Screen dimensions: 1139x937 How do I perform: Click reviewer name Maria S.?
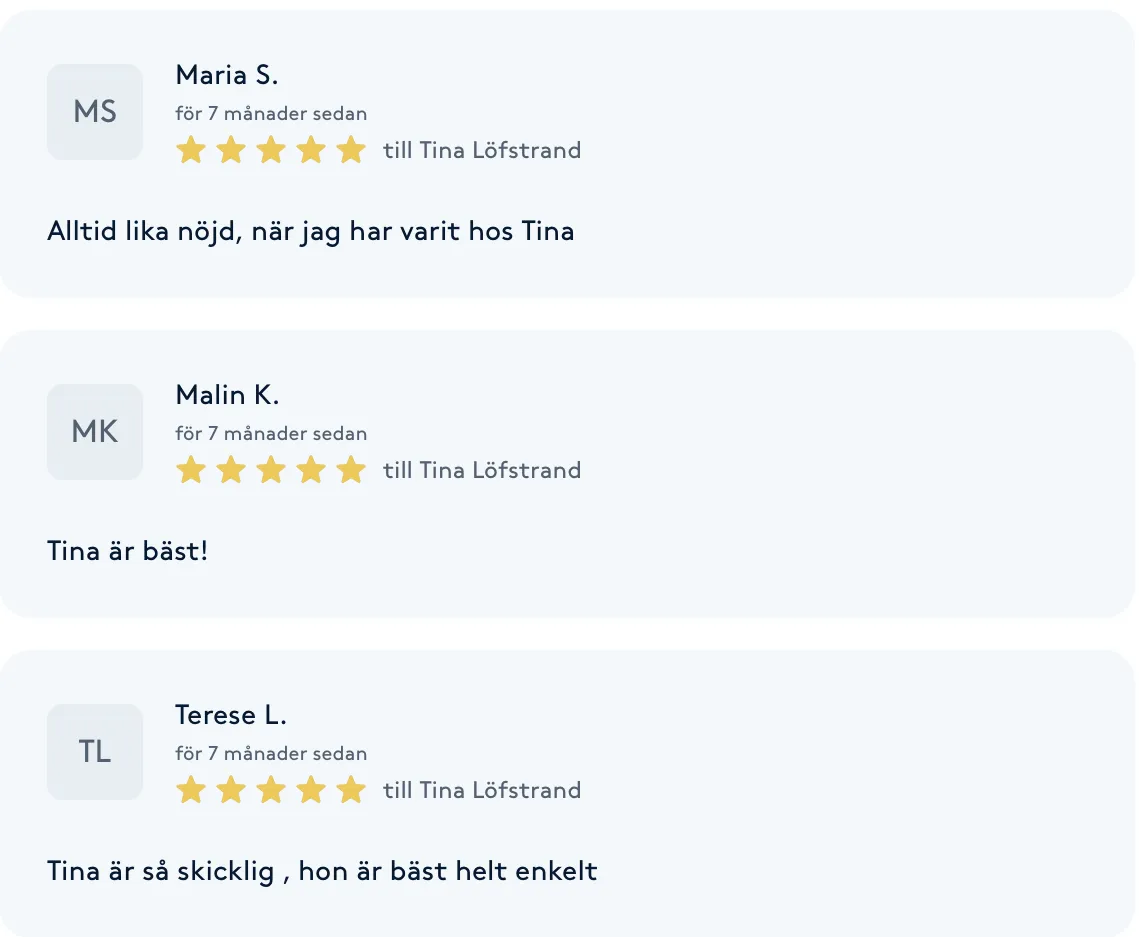click(227, 75)
